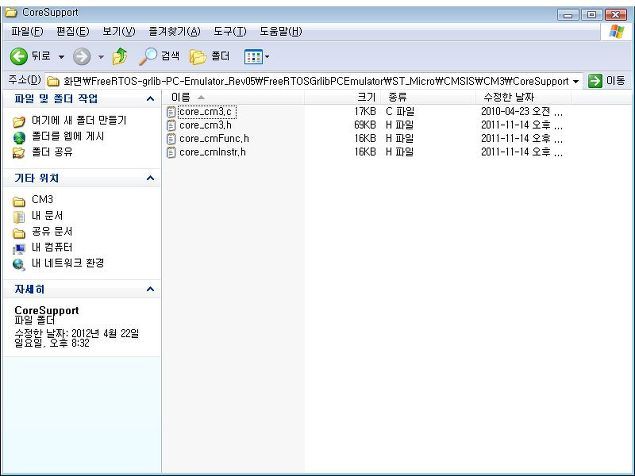Click the green Back arrow icon
635x476 pixels.
tap(19, 56)
